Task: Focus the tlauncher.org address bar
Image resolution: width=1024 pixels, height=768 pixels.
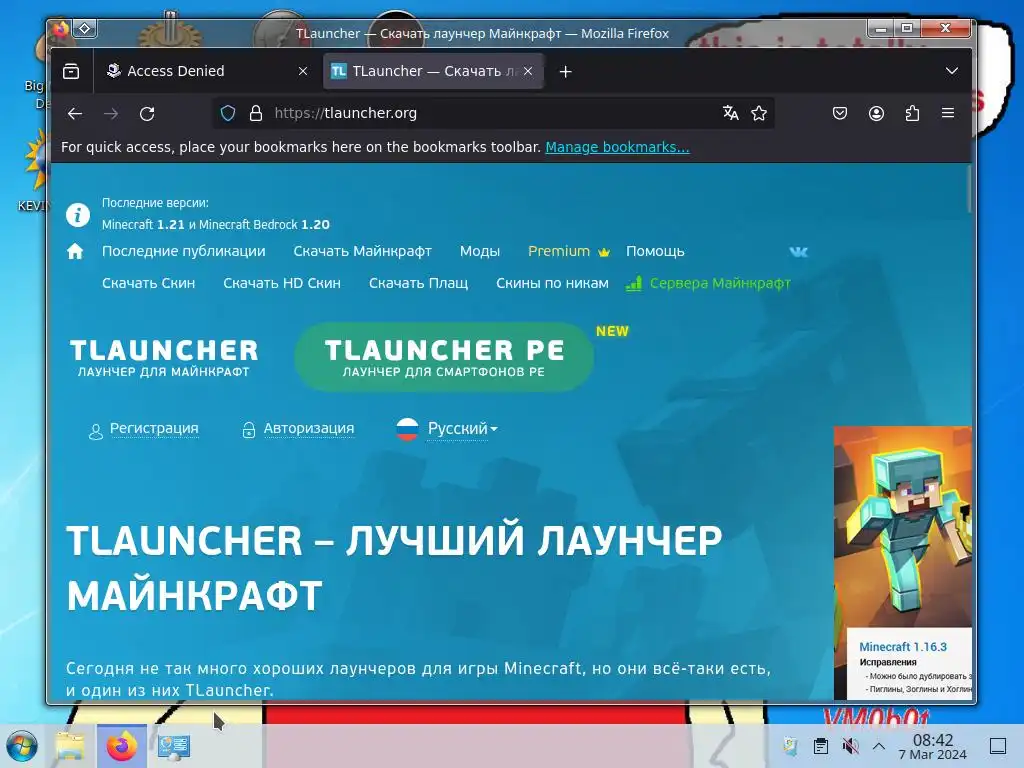Action: click(x=494, y=113)
